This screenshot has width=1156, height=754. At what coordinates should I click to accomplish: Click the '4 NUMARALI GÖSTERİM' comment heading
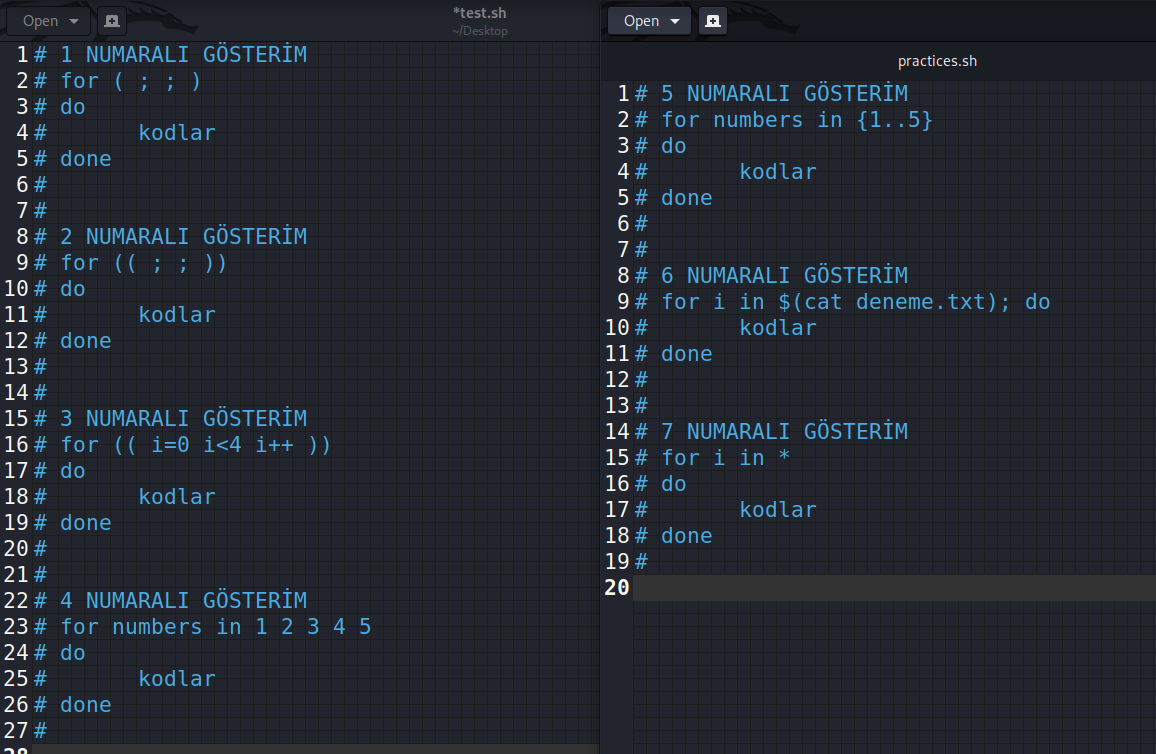(x=183, y=600)
